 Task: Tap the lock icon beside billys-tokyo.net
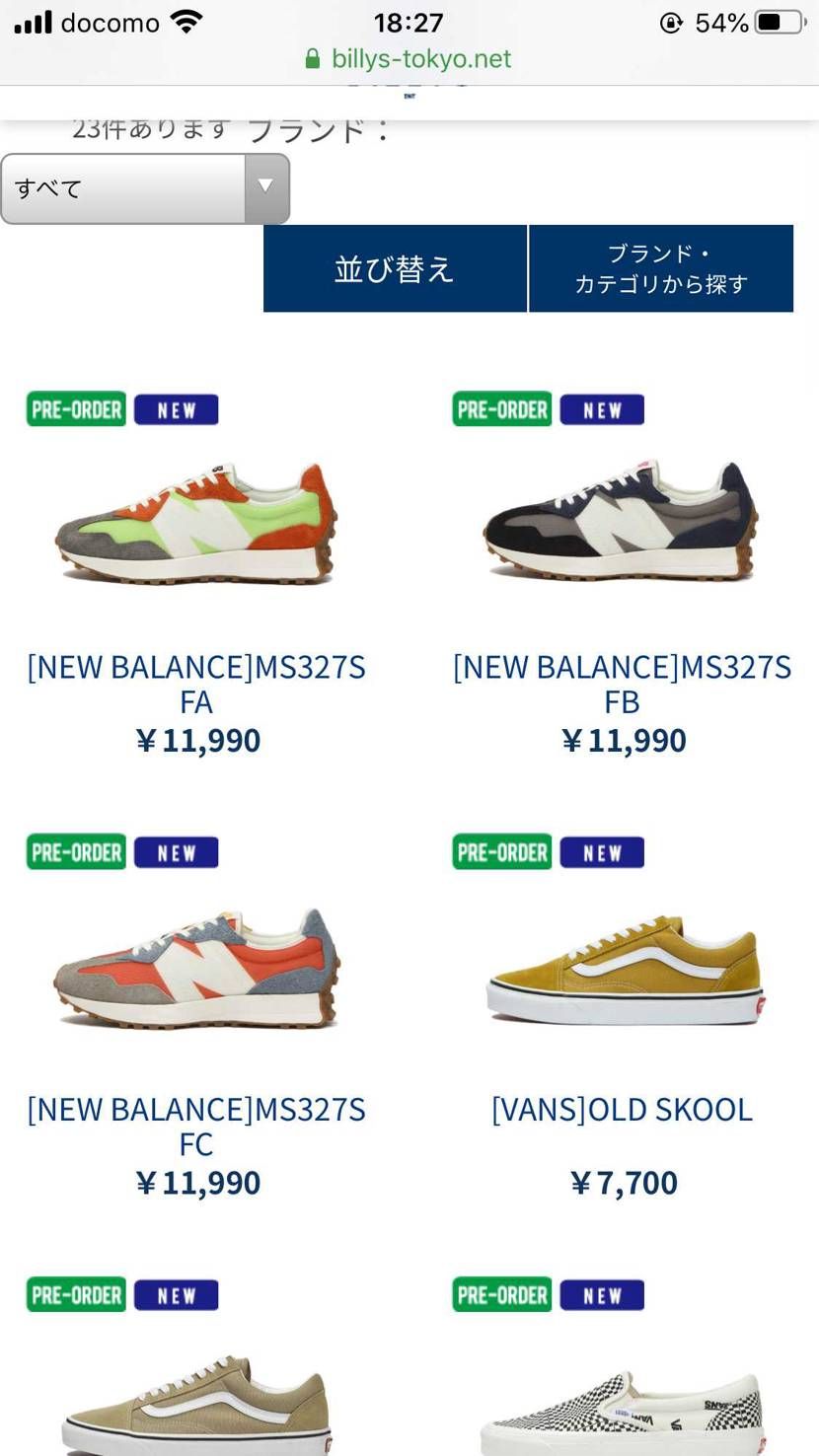(x=313, y=59)
